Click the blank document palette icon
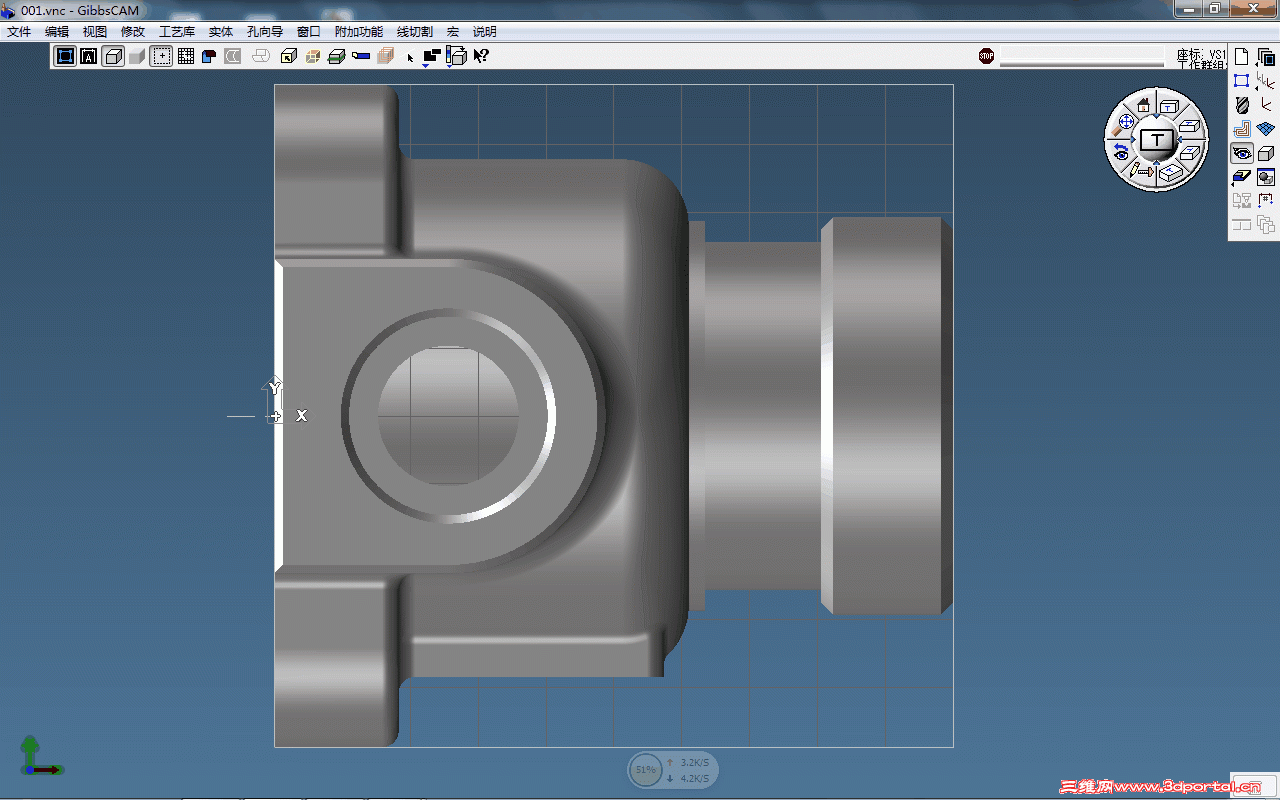1280x800 pixels. tap(1241, 57)
